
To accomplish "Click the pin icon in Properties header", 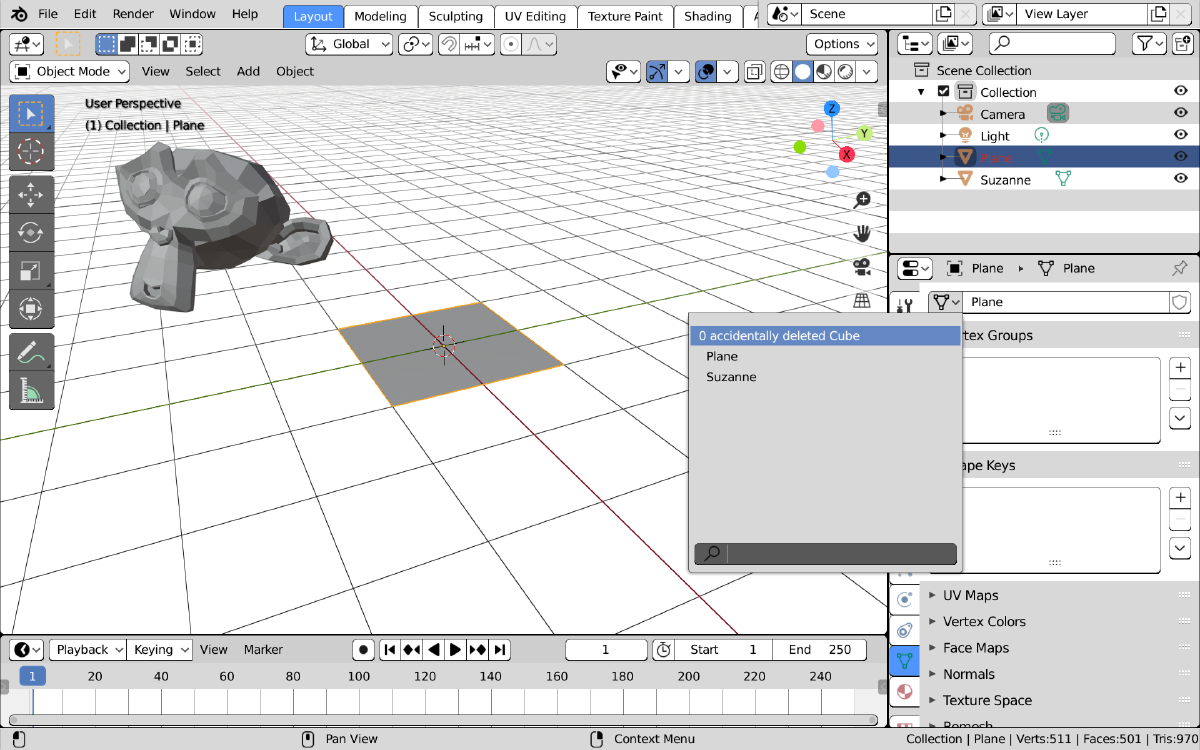I will coord(1179,268).
